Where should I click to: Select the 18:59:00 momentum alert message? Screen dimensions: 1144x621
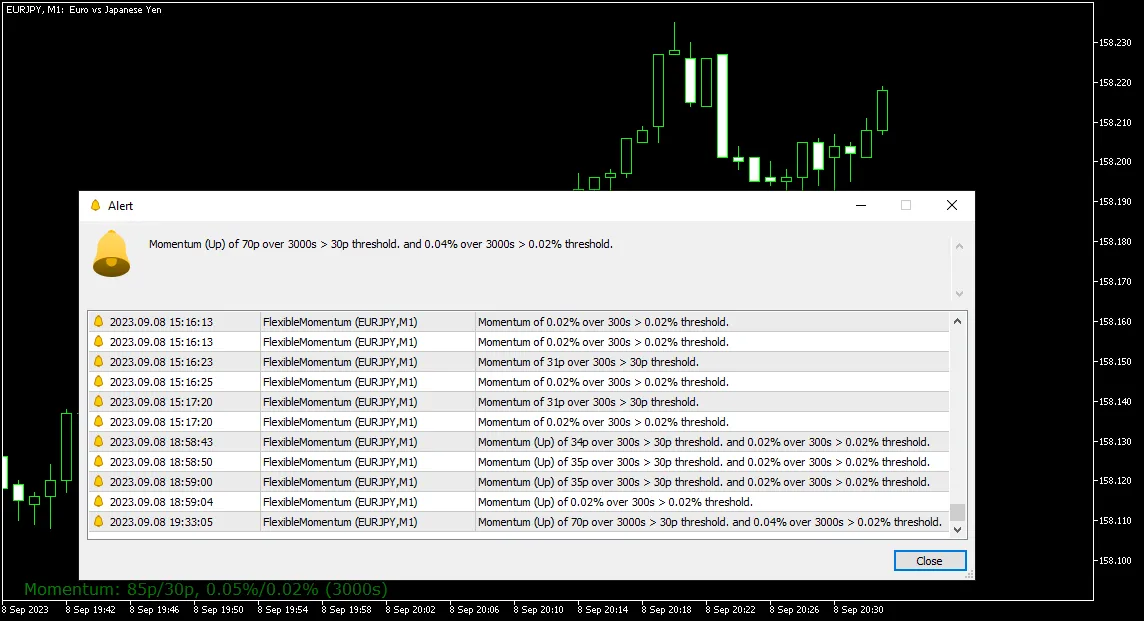click(703, 482)
